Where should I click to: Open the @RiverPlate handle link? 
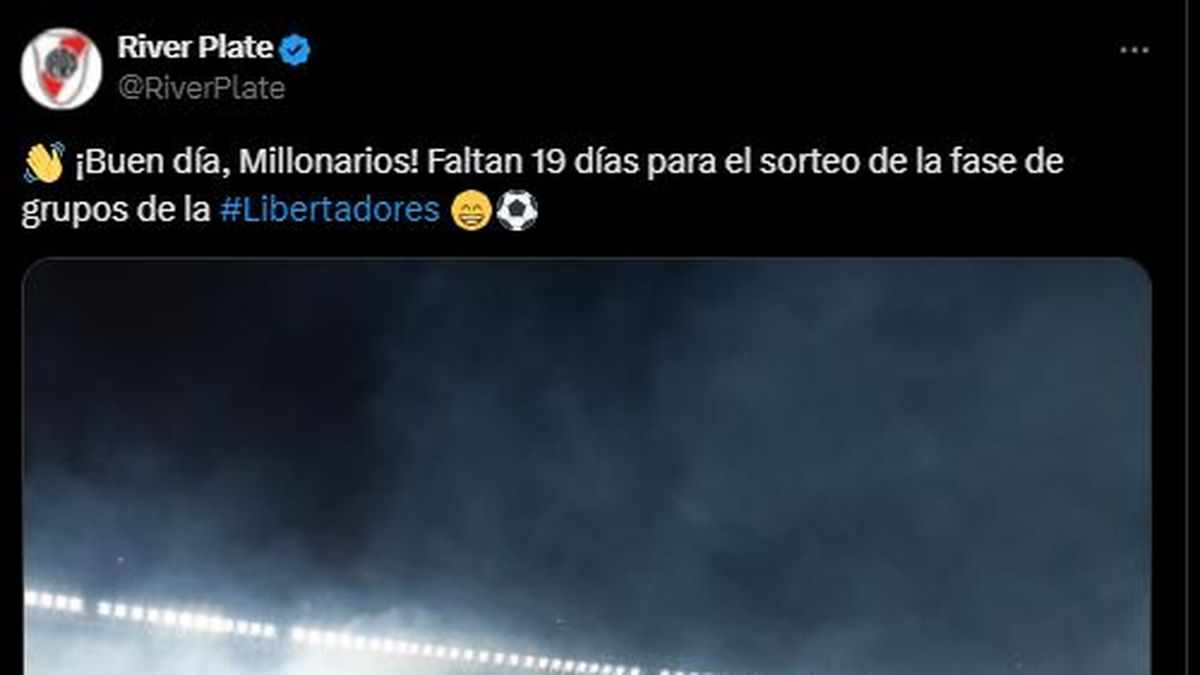click(x=201, y=88)
